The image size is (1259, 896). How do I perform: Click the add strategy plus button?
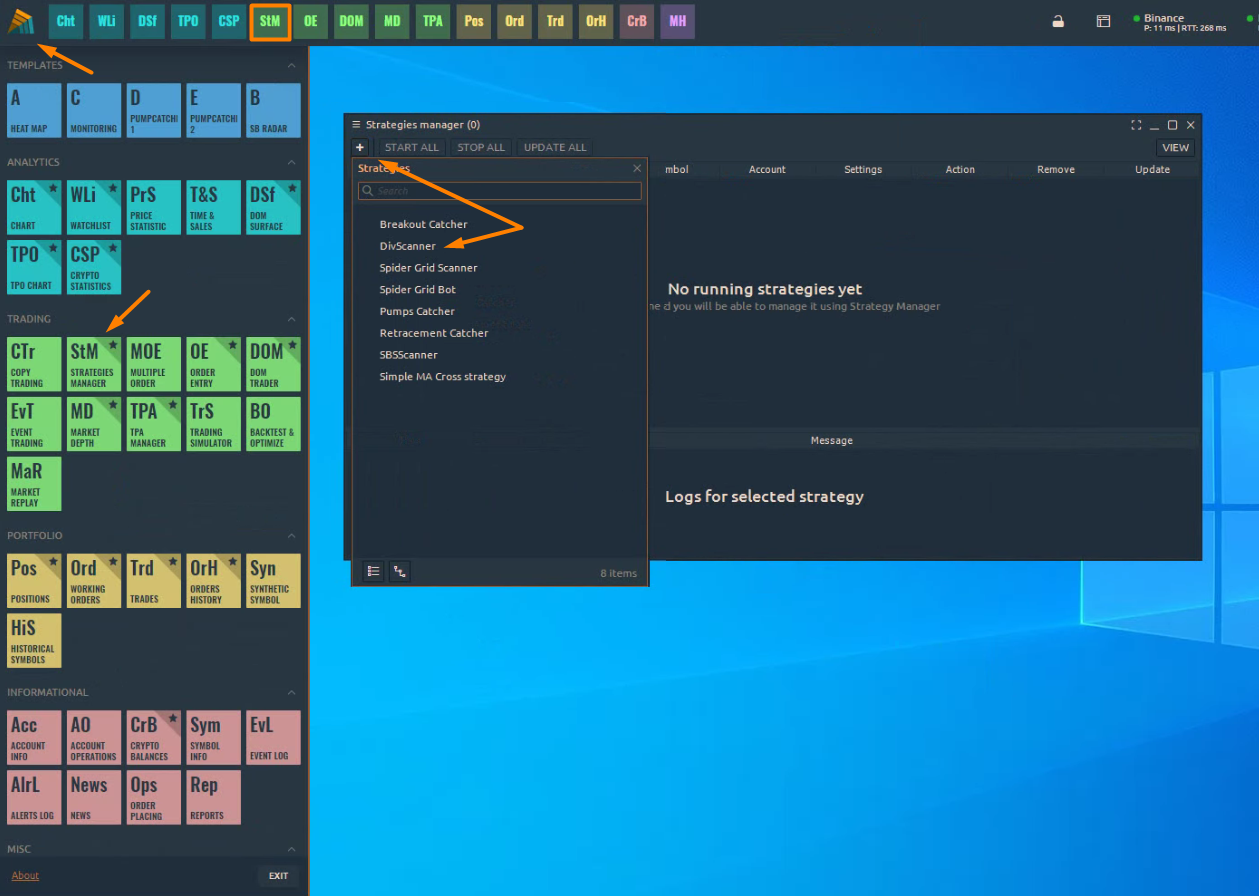pyautogui.click(x=361, y=147)
